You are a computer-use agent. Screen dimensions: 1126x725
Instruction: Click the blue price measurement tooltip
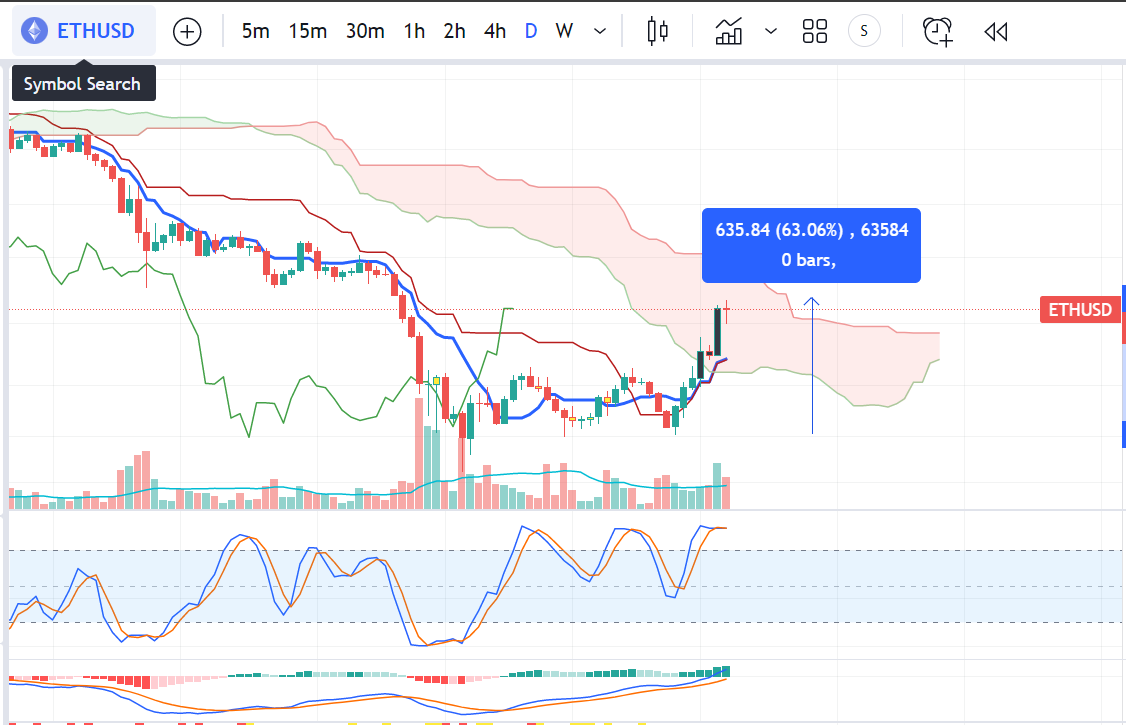[x=811, y=244]
